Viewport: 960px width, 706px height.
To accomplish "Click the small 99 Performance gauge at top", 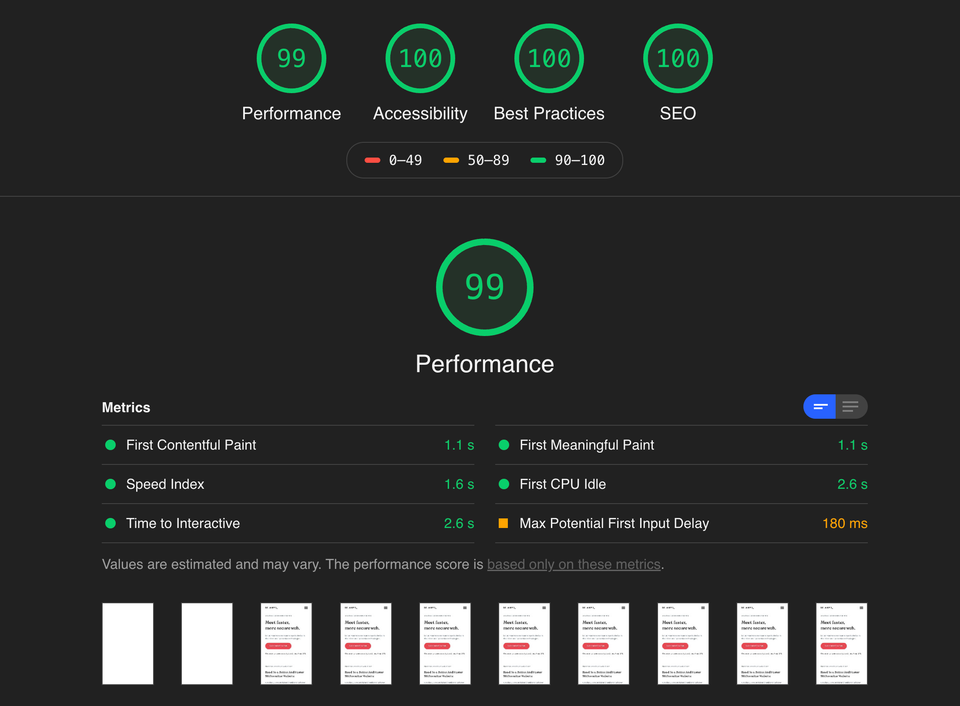I will point(291,58).
